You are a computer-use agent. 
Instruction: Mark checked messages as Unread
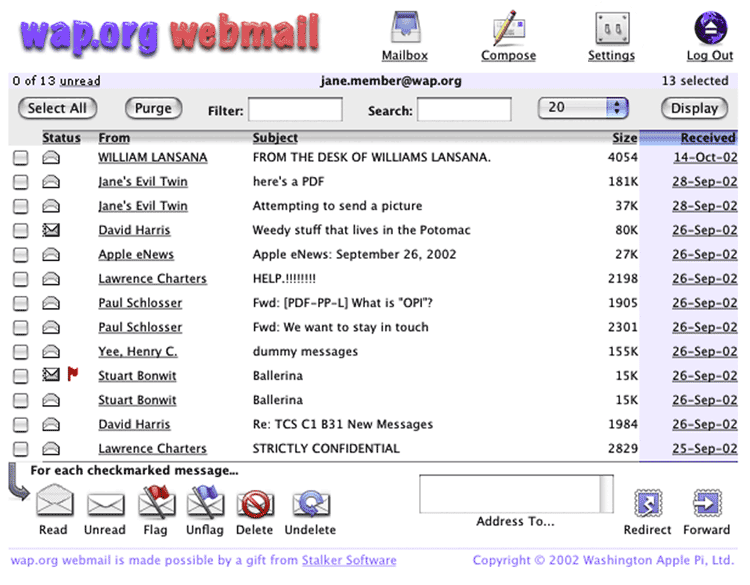click(x=106, y=504)
